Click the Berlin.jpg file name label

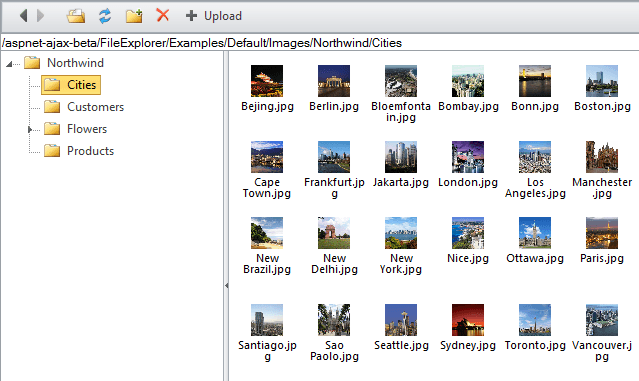(334, 106)
